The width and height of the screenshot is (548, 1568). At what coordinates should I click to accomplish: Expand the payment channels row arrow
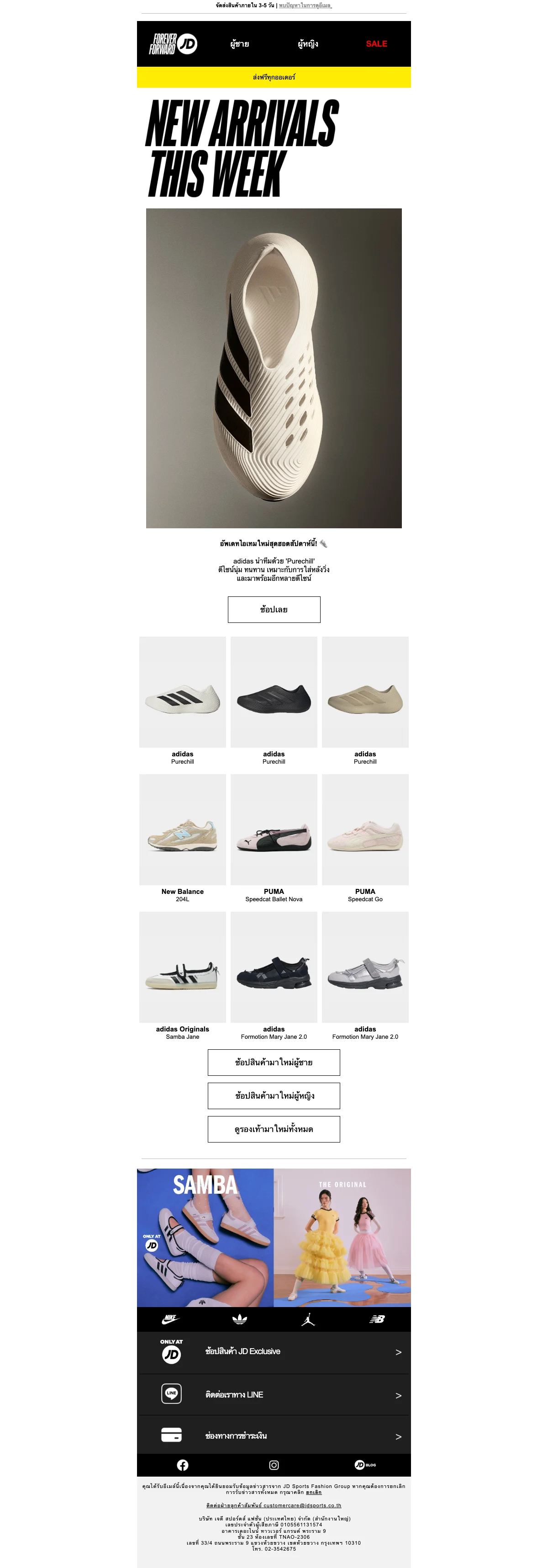point(398,1436)
